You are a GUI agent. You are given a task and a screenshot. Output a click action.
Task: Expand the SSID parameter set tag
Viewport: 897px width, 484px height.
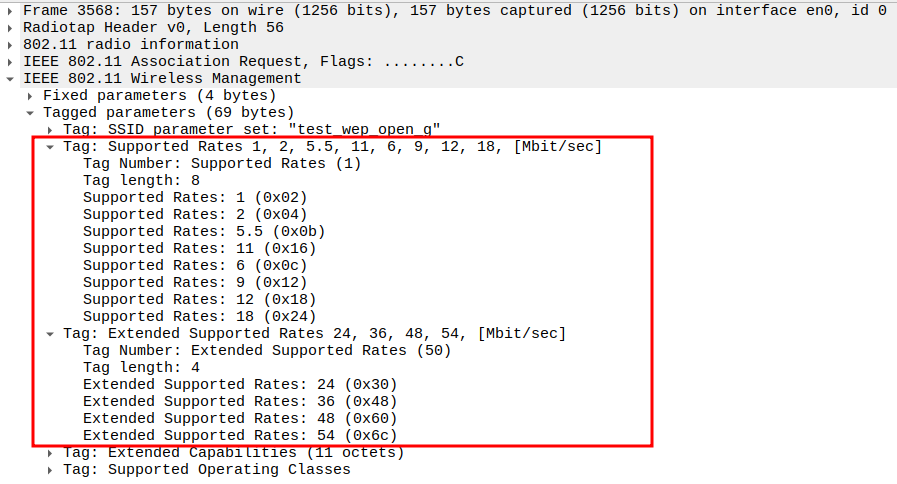pos(51,130)
